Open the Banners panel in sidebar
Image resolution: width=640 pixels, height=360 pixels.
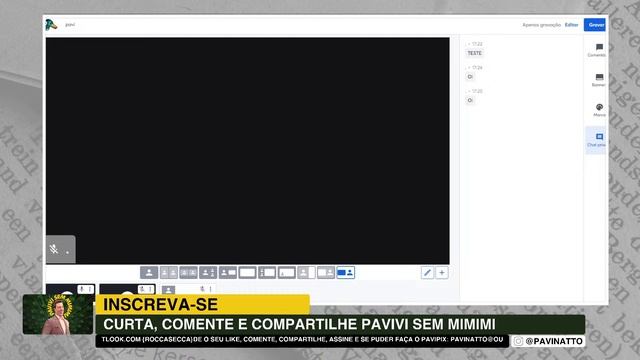pos(598,80)
